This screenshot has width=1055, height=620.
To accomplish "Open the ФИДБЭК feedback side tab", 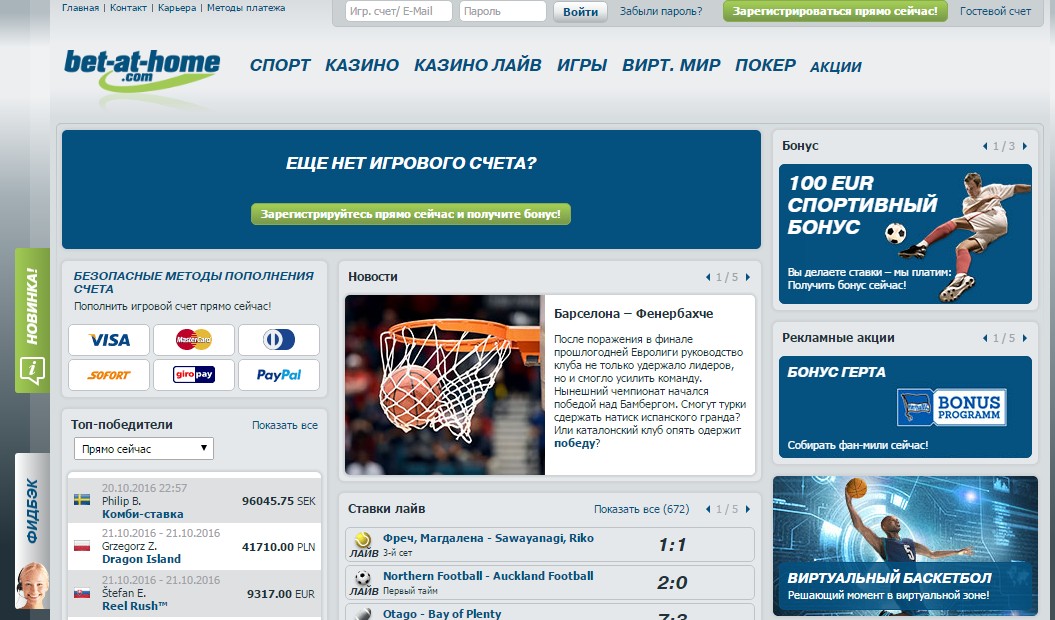I will tap(32, 510).
